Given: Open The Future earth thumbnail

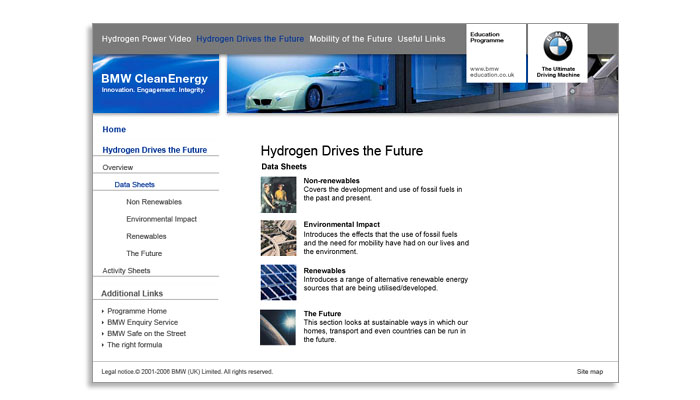Looking at the screenshot, I should click(x=278, y=327).
